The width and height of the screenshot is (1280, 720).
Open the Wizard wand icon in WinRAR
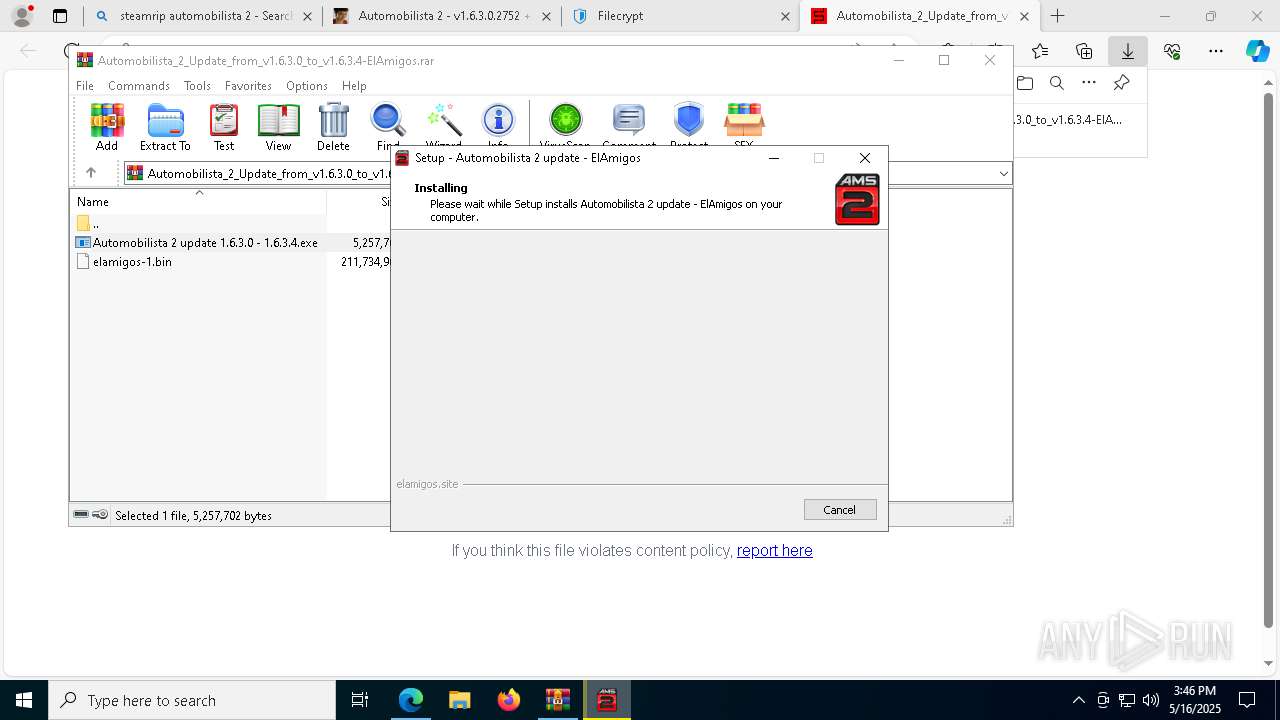click(x=443, y=123)
